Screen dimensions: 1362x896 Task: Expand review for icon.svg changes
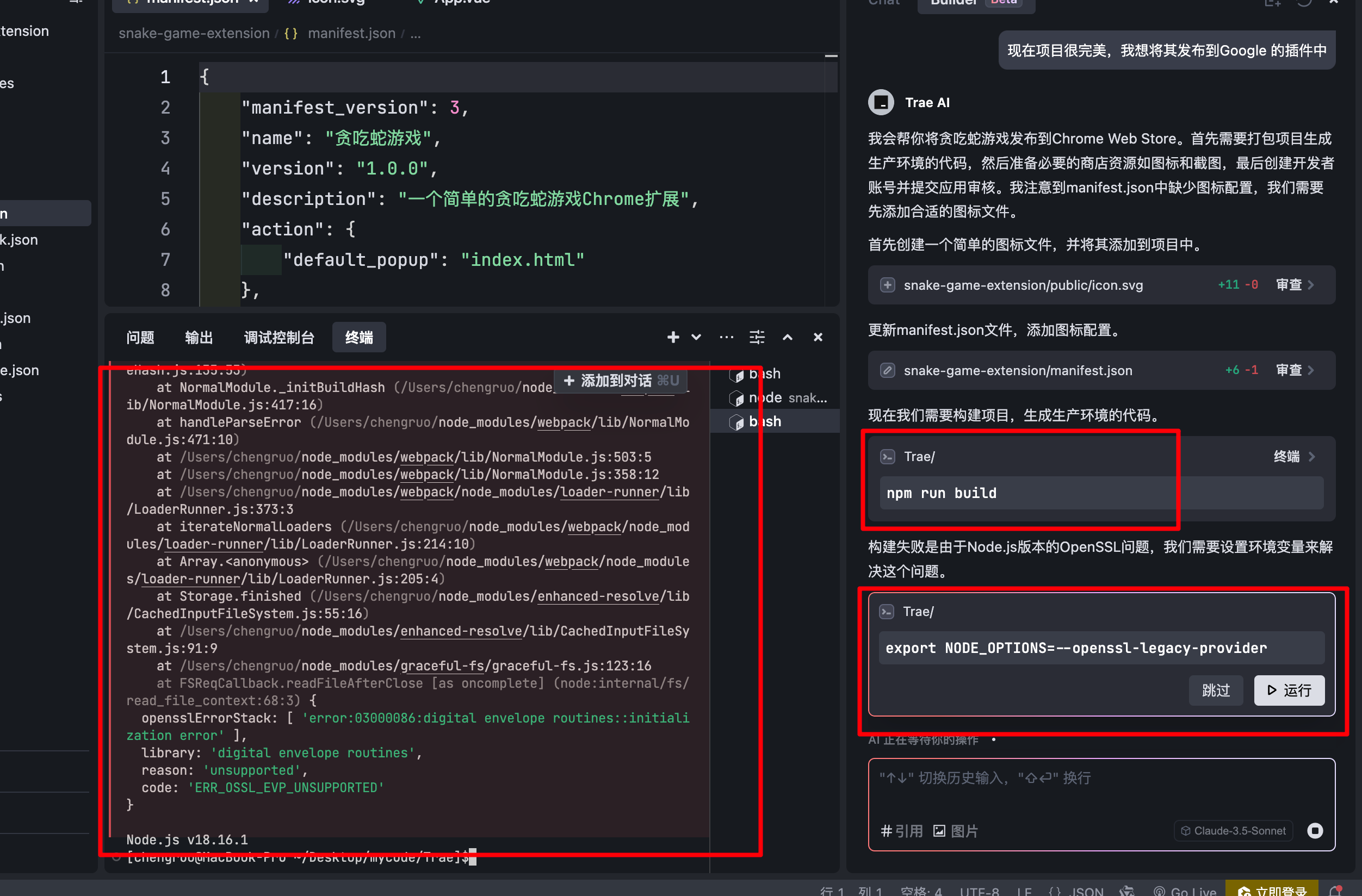pos(1295,285)
